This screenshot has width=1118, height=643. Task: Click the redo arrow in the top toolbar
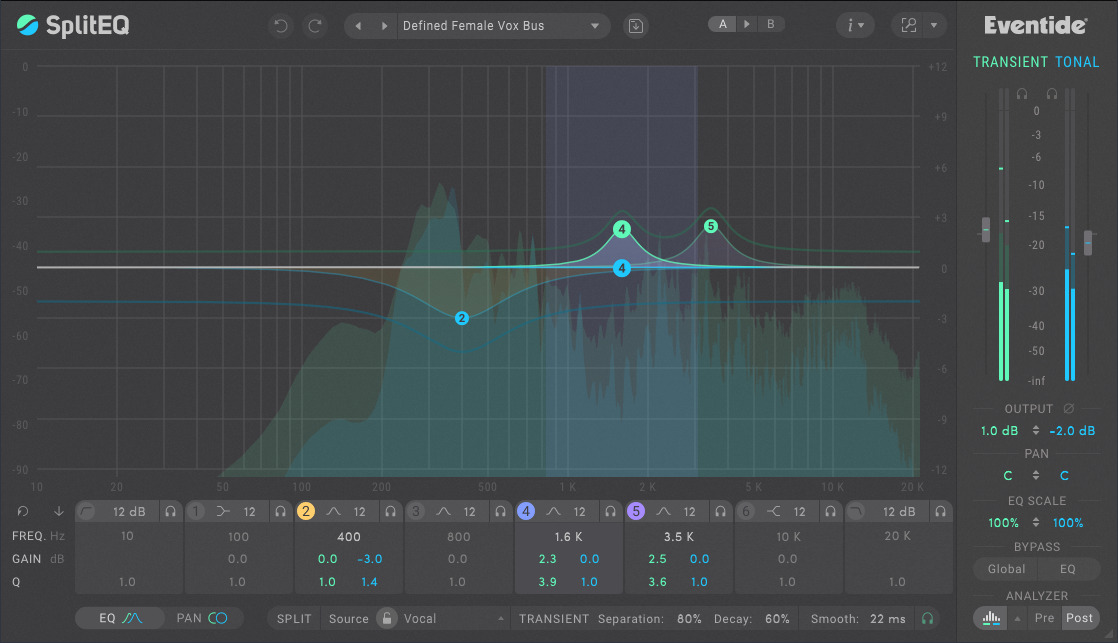pos(315,26)
